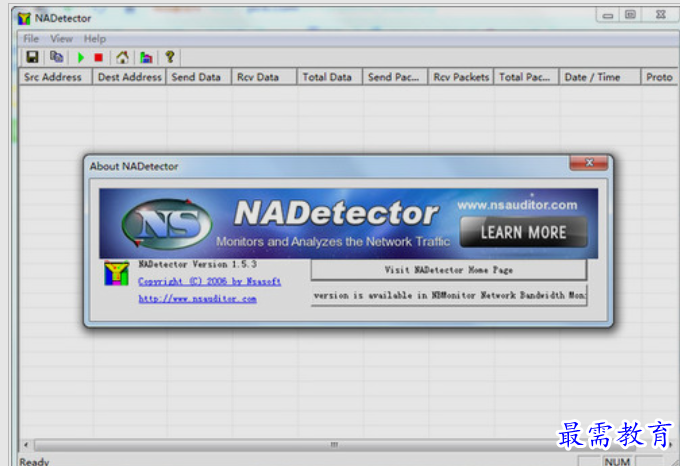Click the Total Pac... column header
The height and width of the screenshot is (466, 680).
tap(526, 77)
